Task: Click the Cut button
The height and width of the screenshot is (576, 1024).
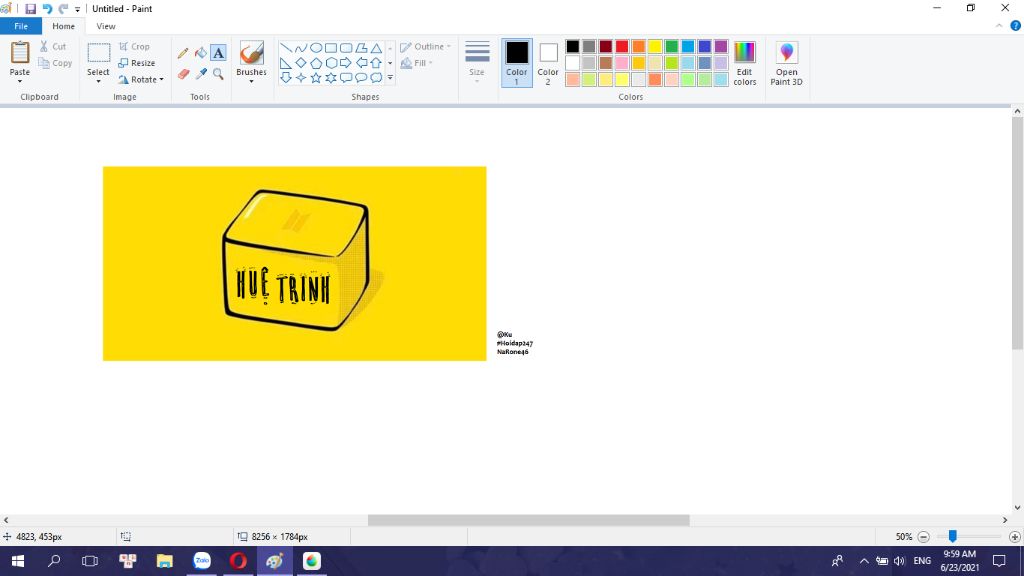Action: 53,46
